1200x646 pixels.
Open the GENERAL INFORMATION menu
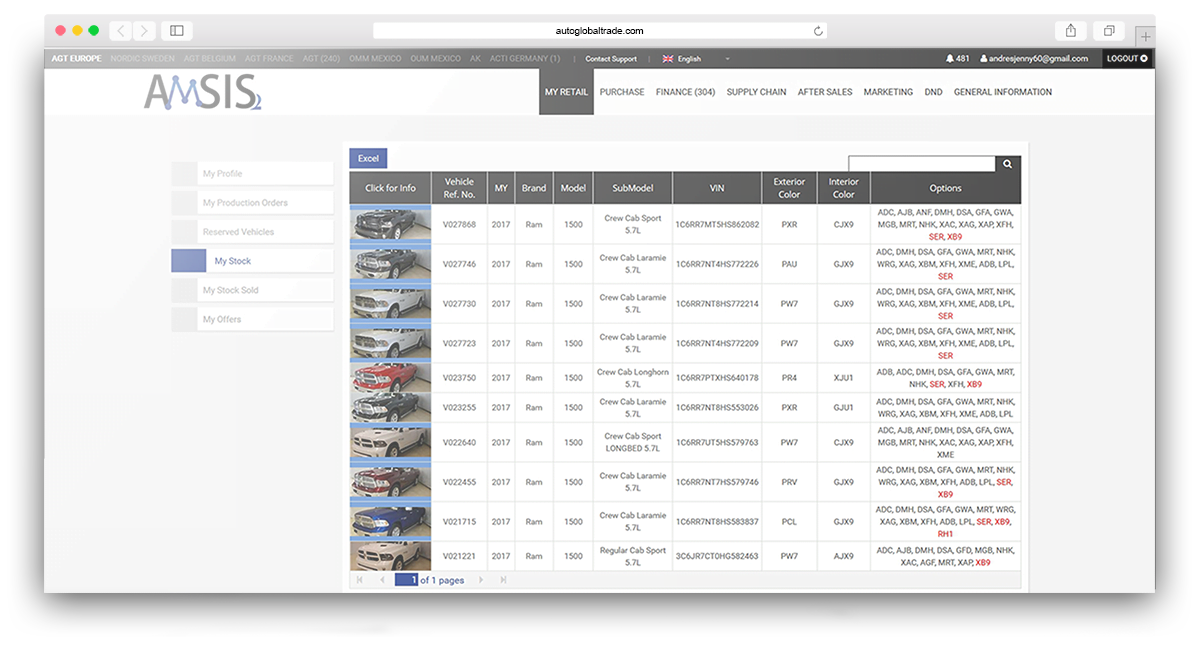(1003, 92)
